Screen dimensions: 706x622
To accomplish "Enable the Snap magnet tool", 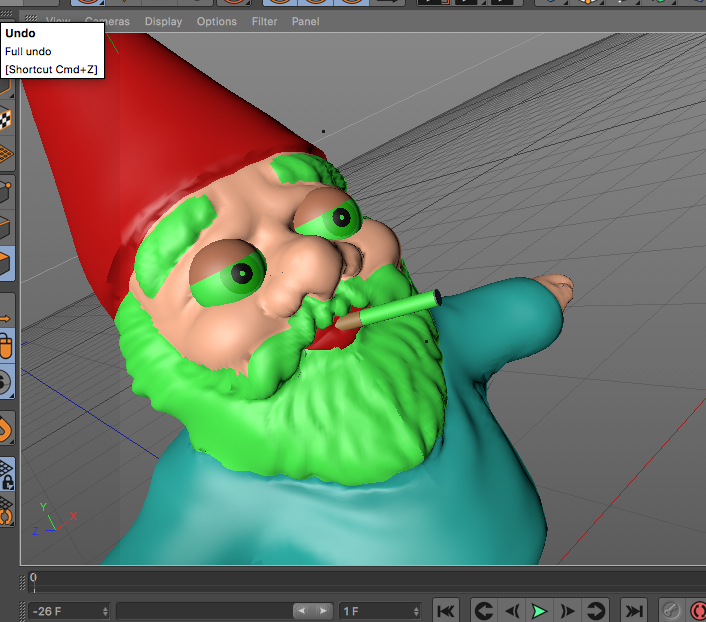I will (x=6, y=430).
